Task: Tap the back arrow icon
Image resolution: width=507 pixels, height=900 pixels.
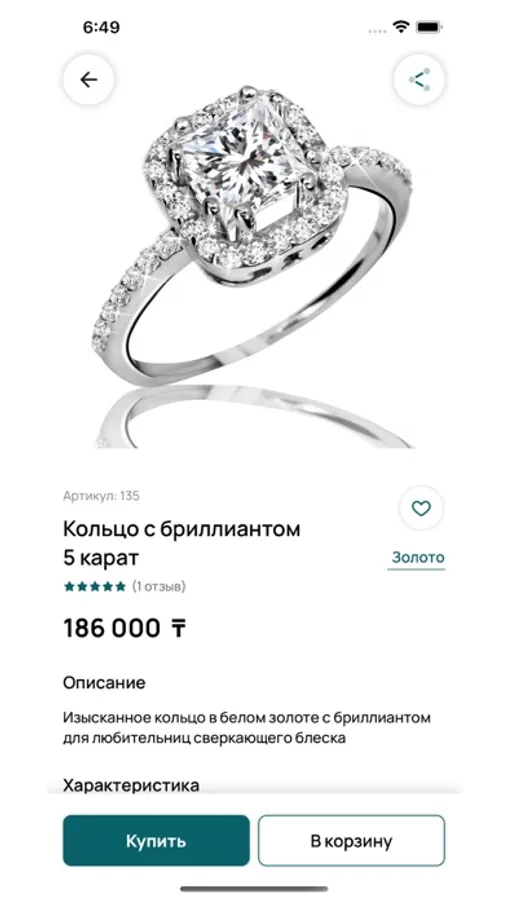Action: click(x=88, y=79)
